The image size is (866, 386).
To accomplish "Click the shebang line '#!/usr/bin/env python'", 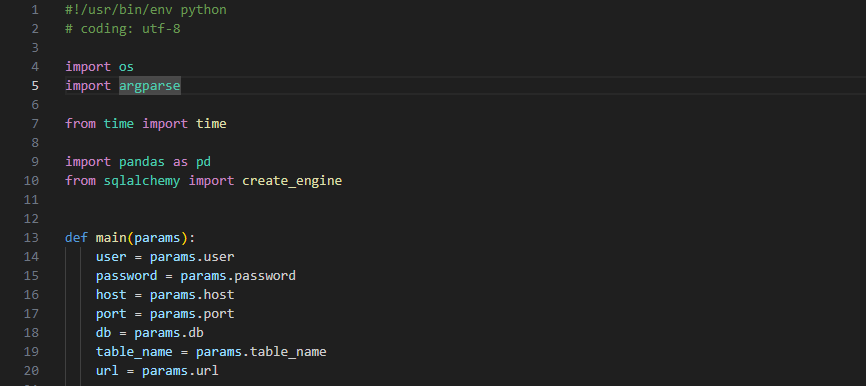I will (x=146, y=10).
